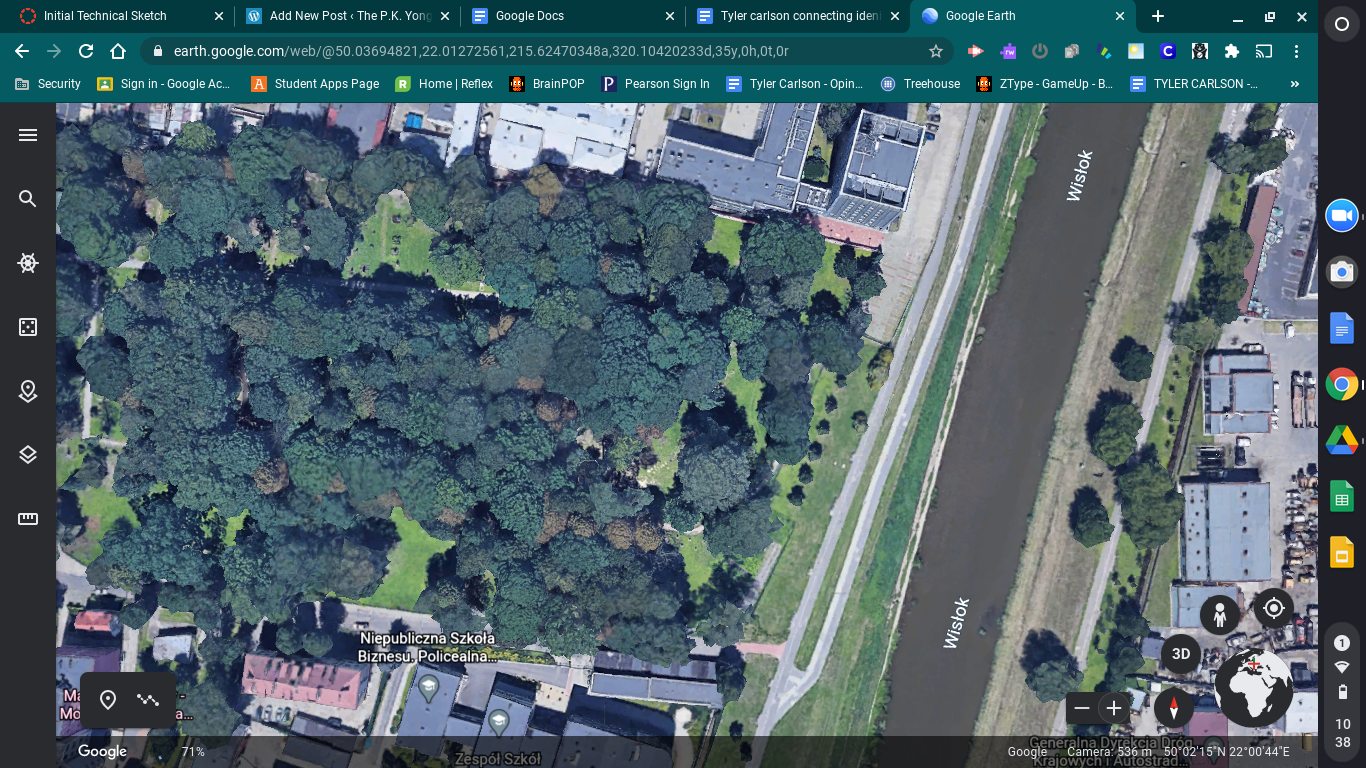Select the Measure distance ruler tool

tap(28, 519)
